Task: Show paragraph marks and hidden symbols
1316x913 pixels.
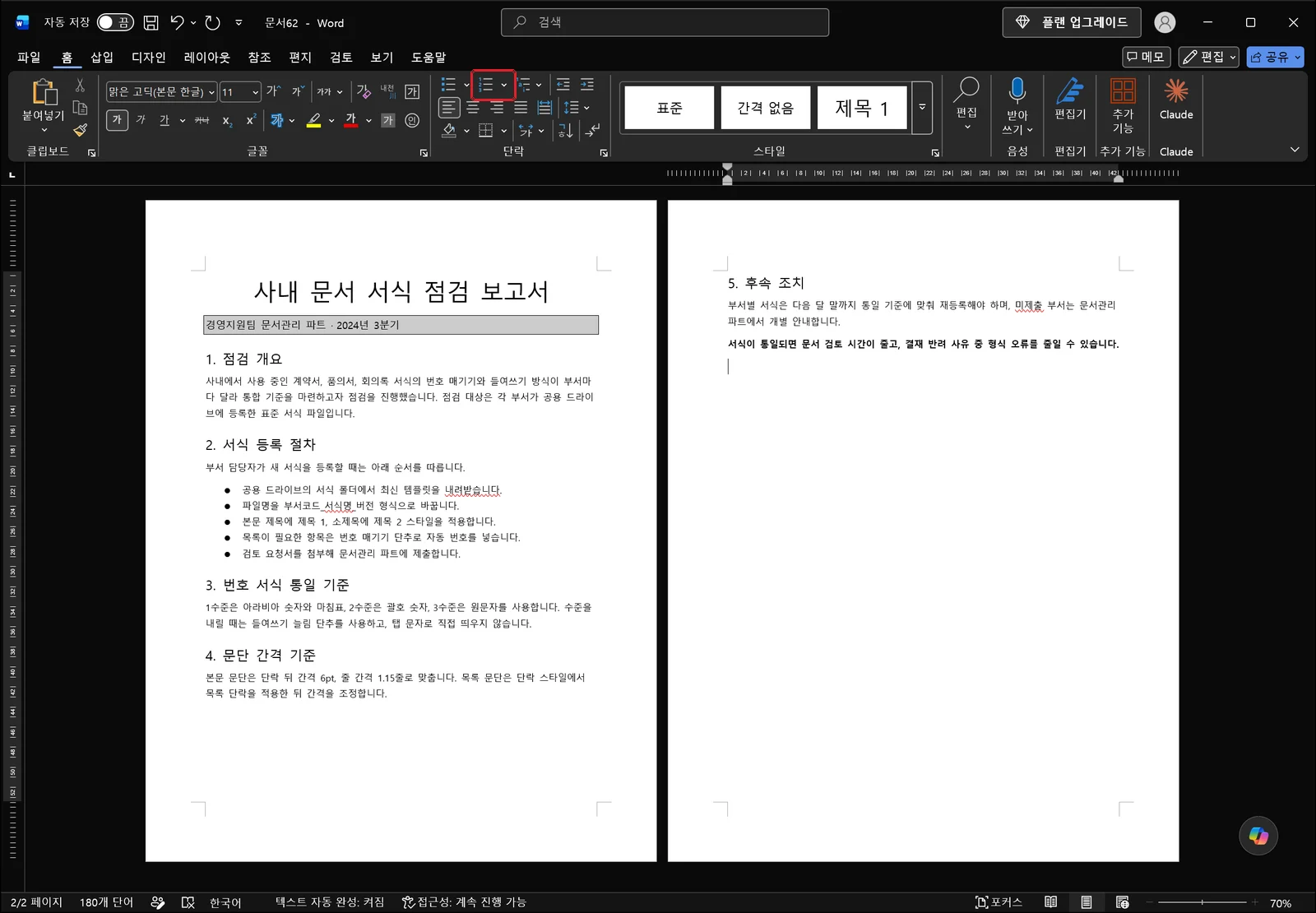Action: click(x=592, y=130)
